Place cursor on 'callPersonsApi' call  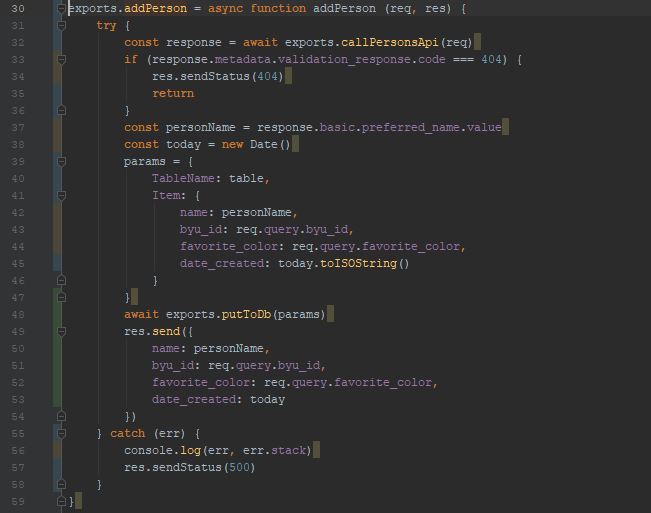tap(389, 42)
